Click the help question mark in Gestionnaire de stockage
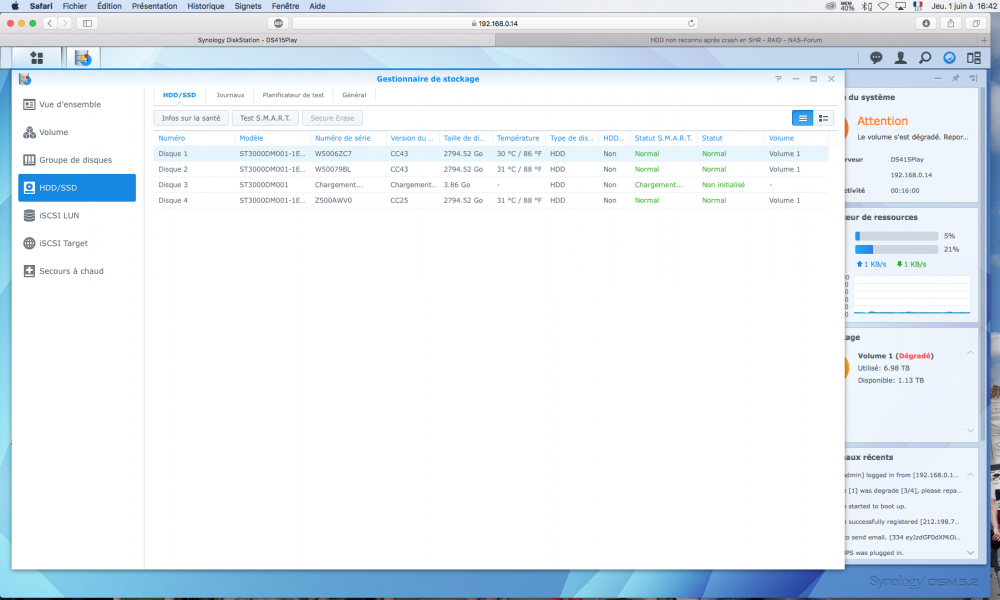1000x600 pixels. pyautogui.click(x=778, y=78)
